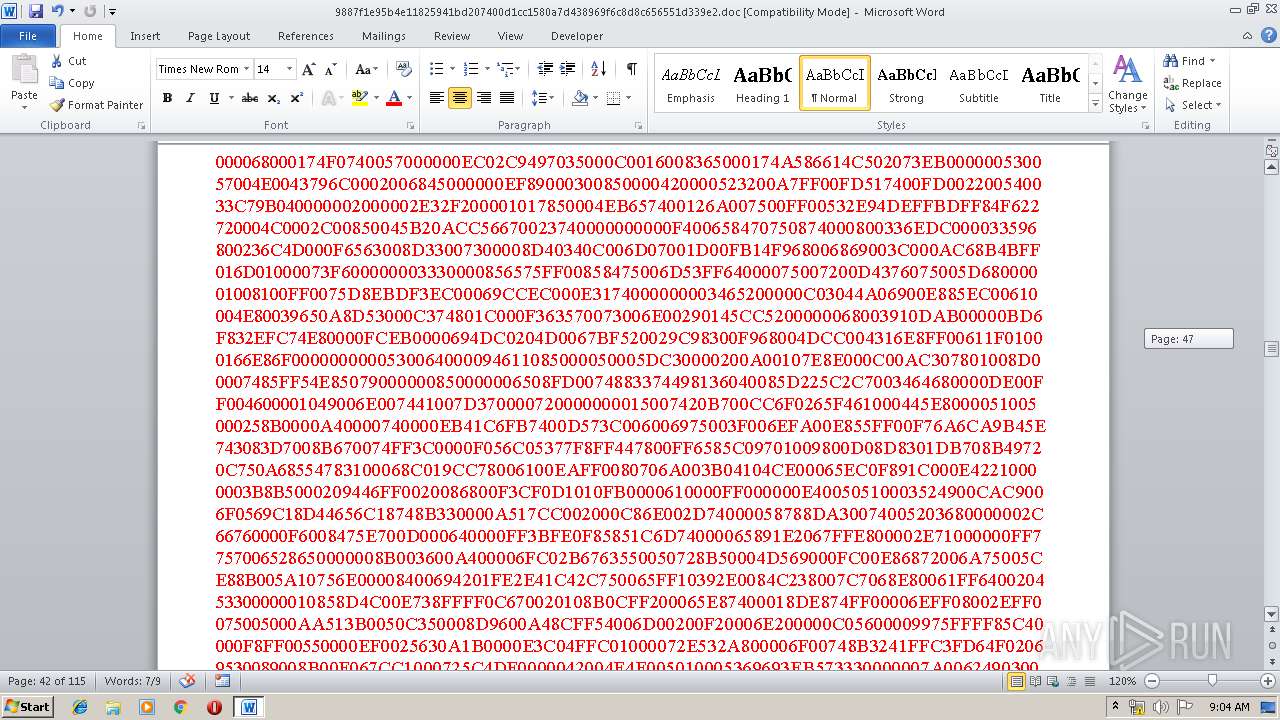Open Select dropdown
The height and width of the screenshot is (720, 1280).
click(x=1192, y=105)
